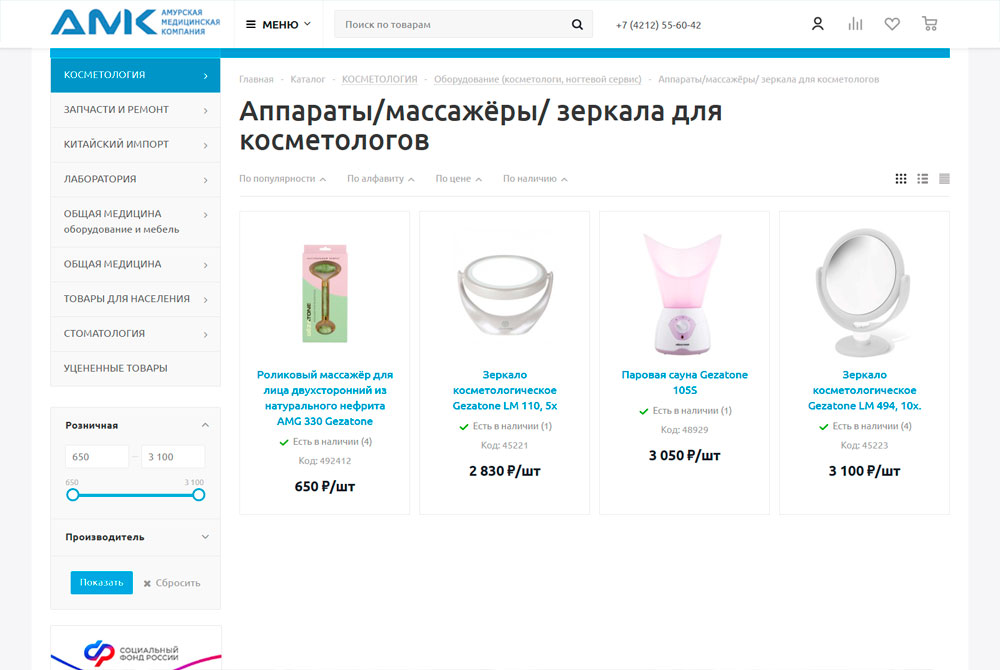
Task: Open the shopping cart icon
Action: pyautogui.click(x=930, y=24)
